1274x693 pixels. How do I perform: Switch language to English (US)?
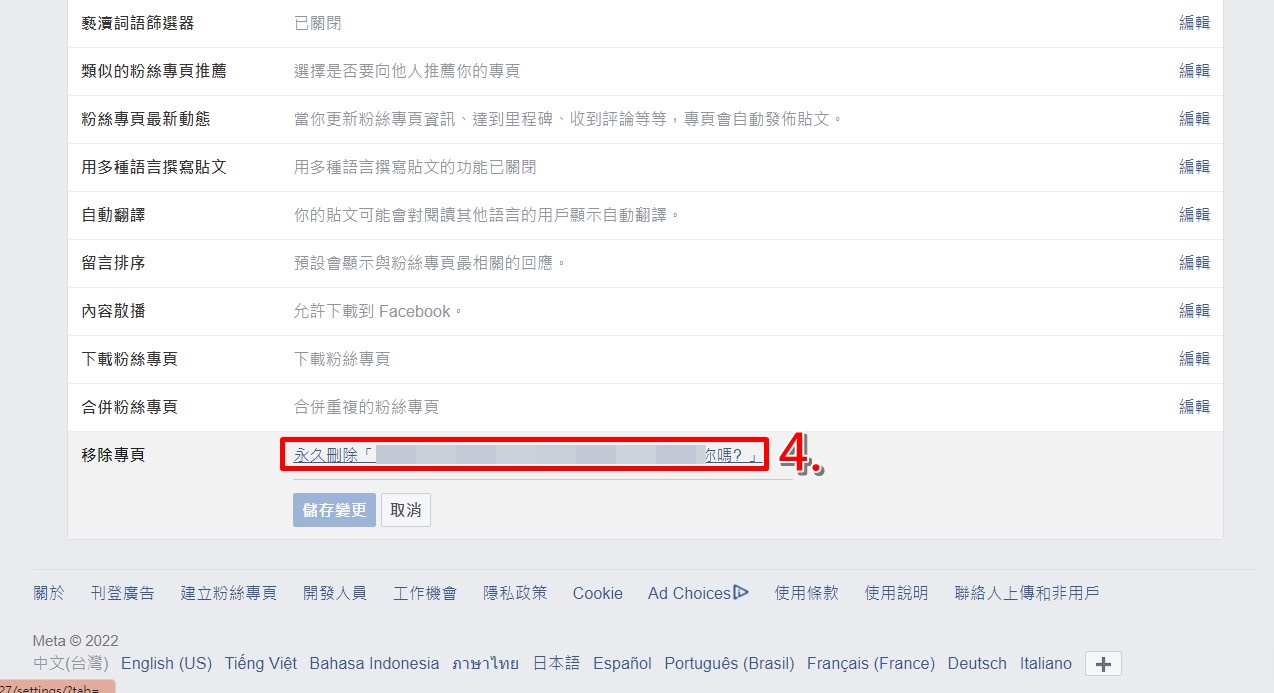(166, 663)
